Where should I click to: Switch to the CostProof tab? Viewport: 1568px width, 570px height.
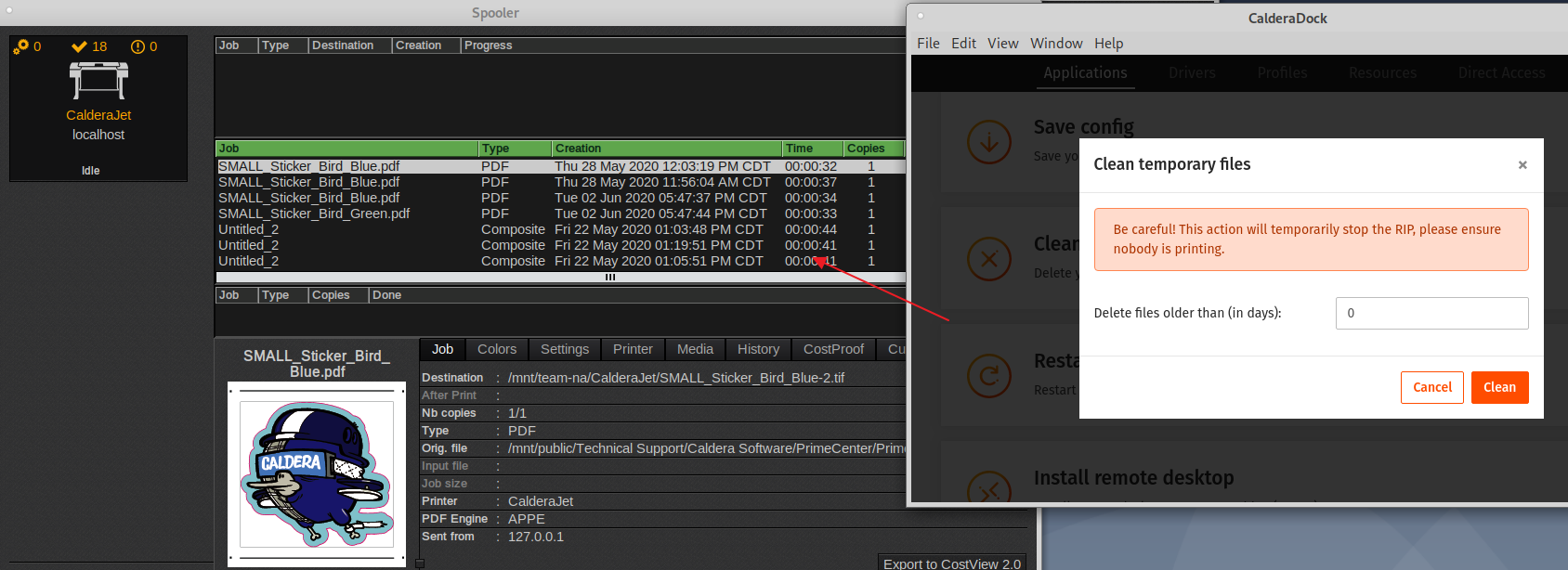click(832, 349)
